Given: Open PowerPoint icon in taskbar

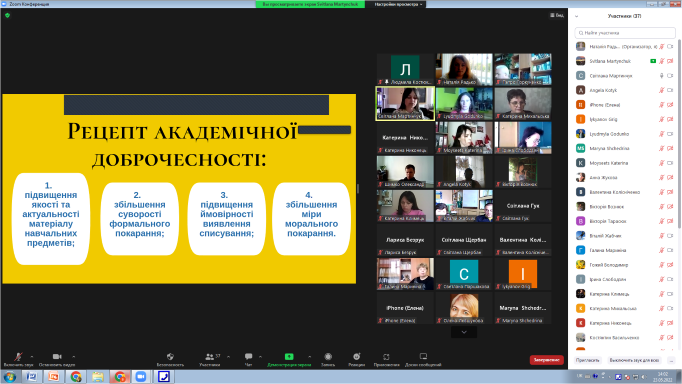Looking at the screenshot, I should [54, 377].
